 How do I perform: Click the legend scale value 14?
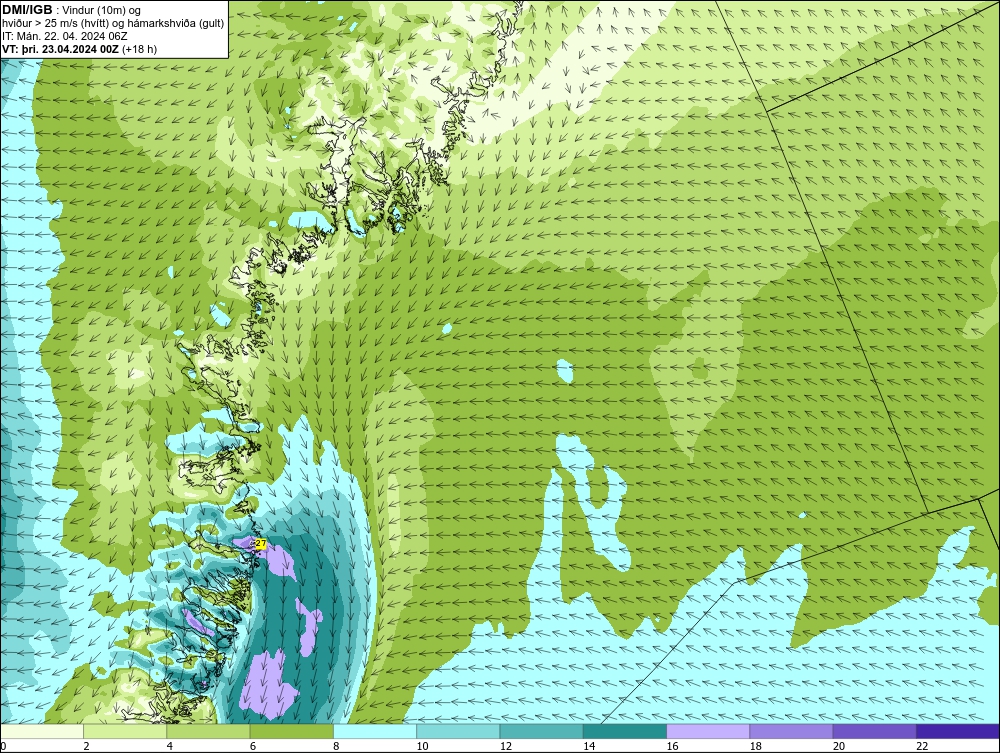pyautogui.click(x=589, y=746)
